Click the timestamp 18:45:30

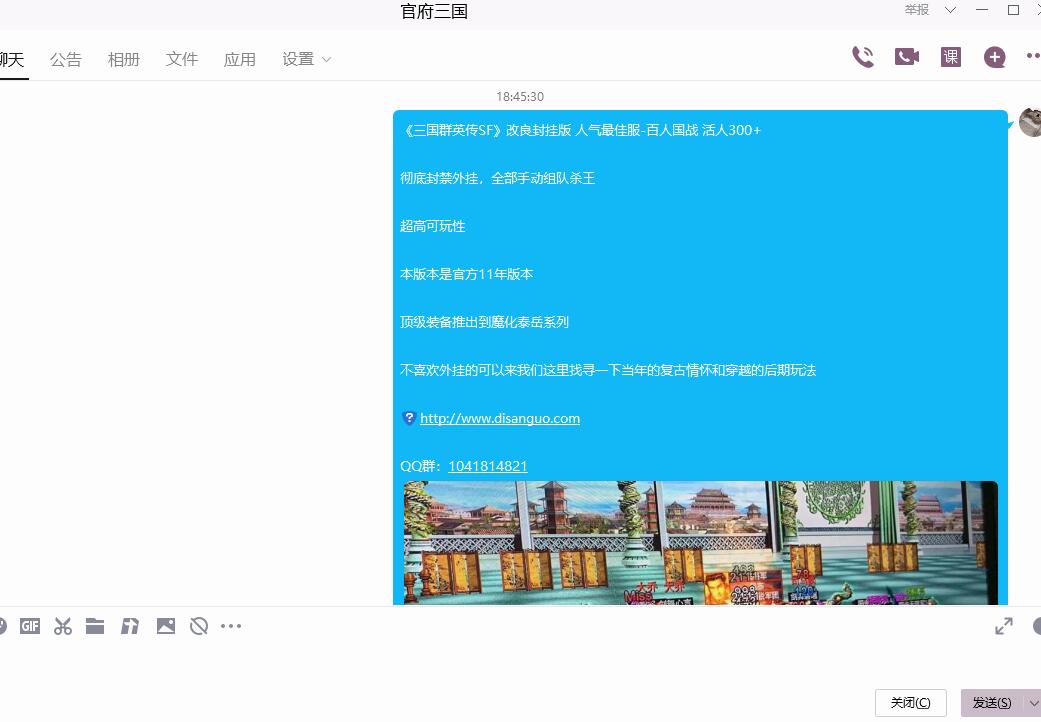(x=520, y=97)
